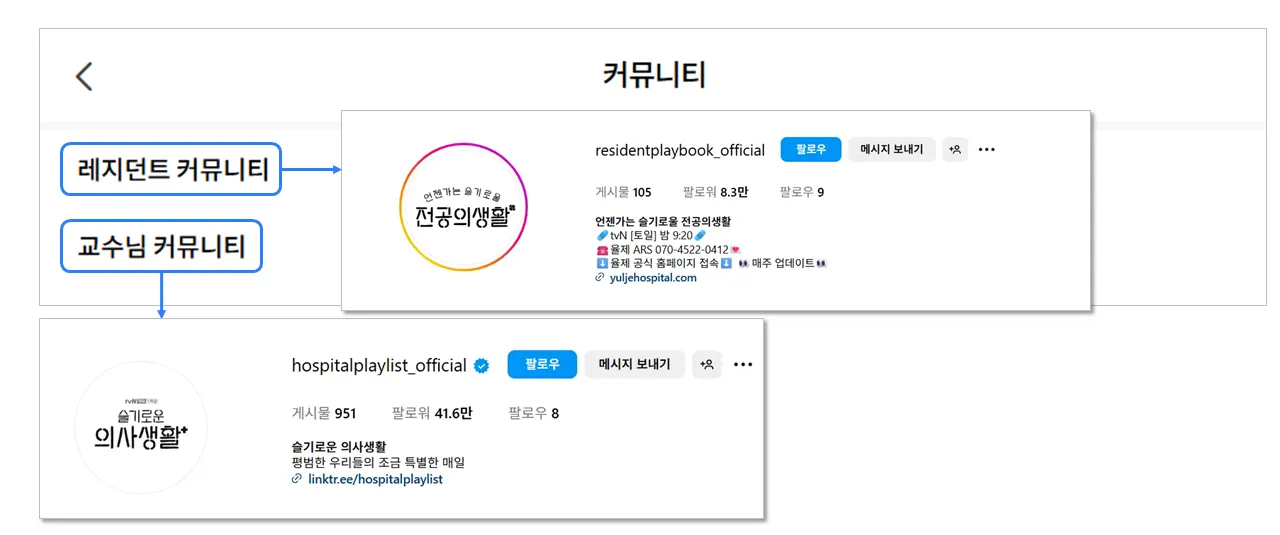The width and height of the screenshot is (1280, 535).
Task: Follow residentplaybook_official with 팔로우 button
Action: [x=811, y=149]
